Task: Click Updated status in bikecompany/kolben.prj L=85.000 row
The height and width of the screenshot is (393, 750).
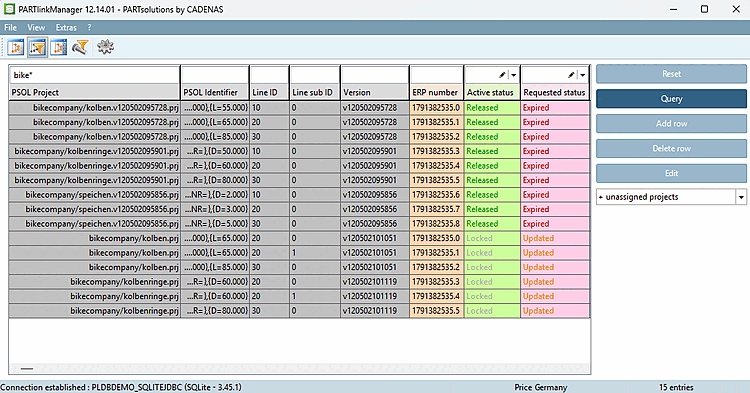Action: click(x=555, y=267)
